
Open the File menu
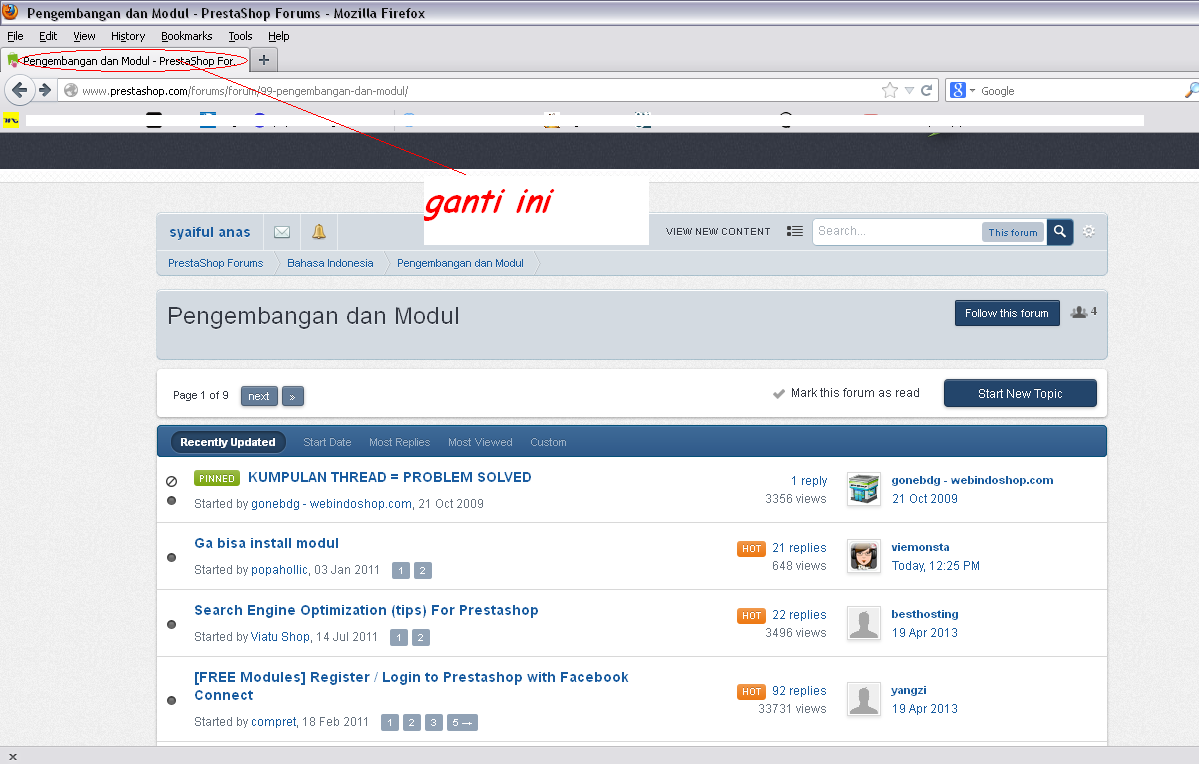click(x=15, y=36)
